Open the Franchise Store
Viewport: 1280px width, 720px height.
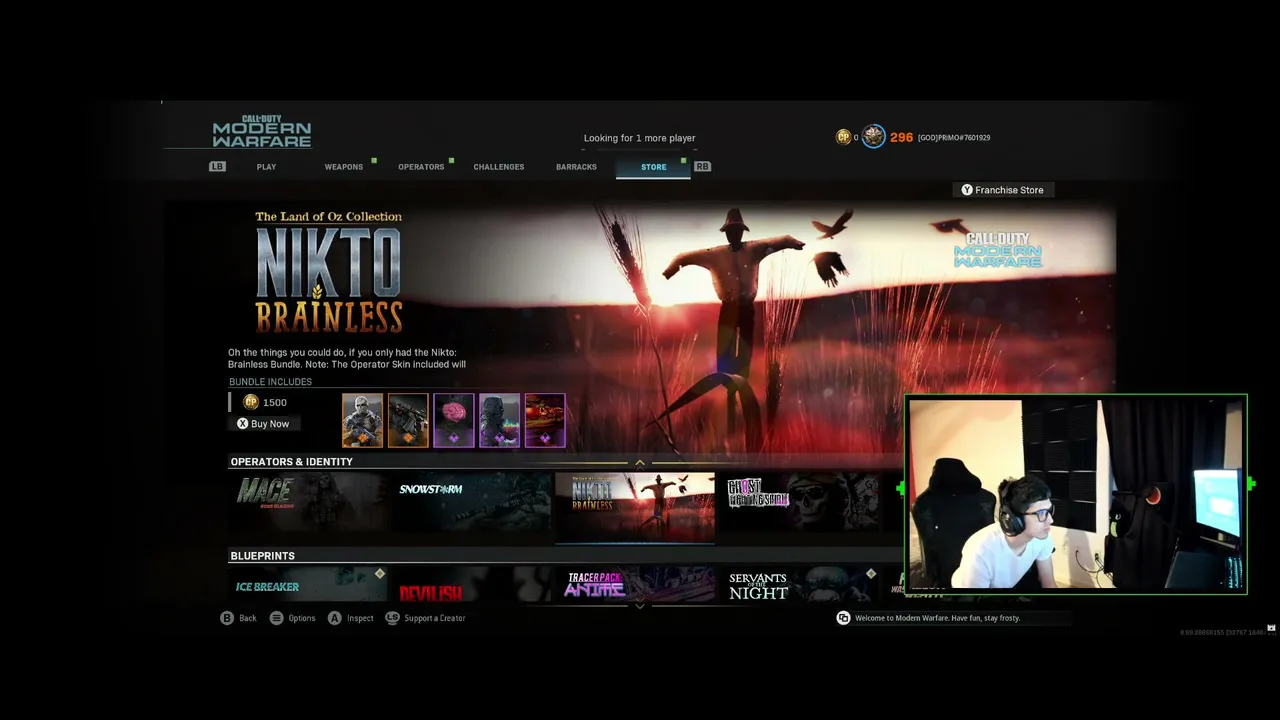[1002, 190]
